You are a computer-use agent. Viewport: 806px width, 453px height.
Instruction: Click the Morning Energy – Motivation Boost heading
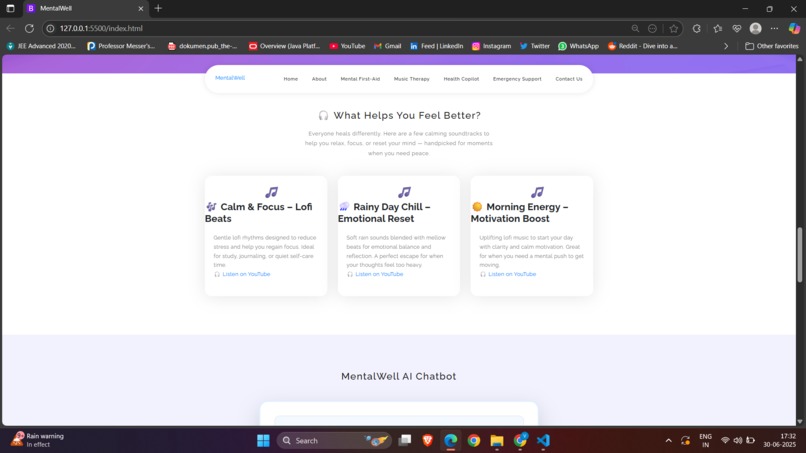[x=520, y=212]
